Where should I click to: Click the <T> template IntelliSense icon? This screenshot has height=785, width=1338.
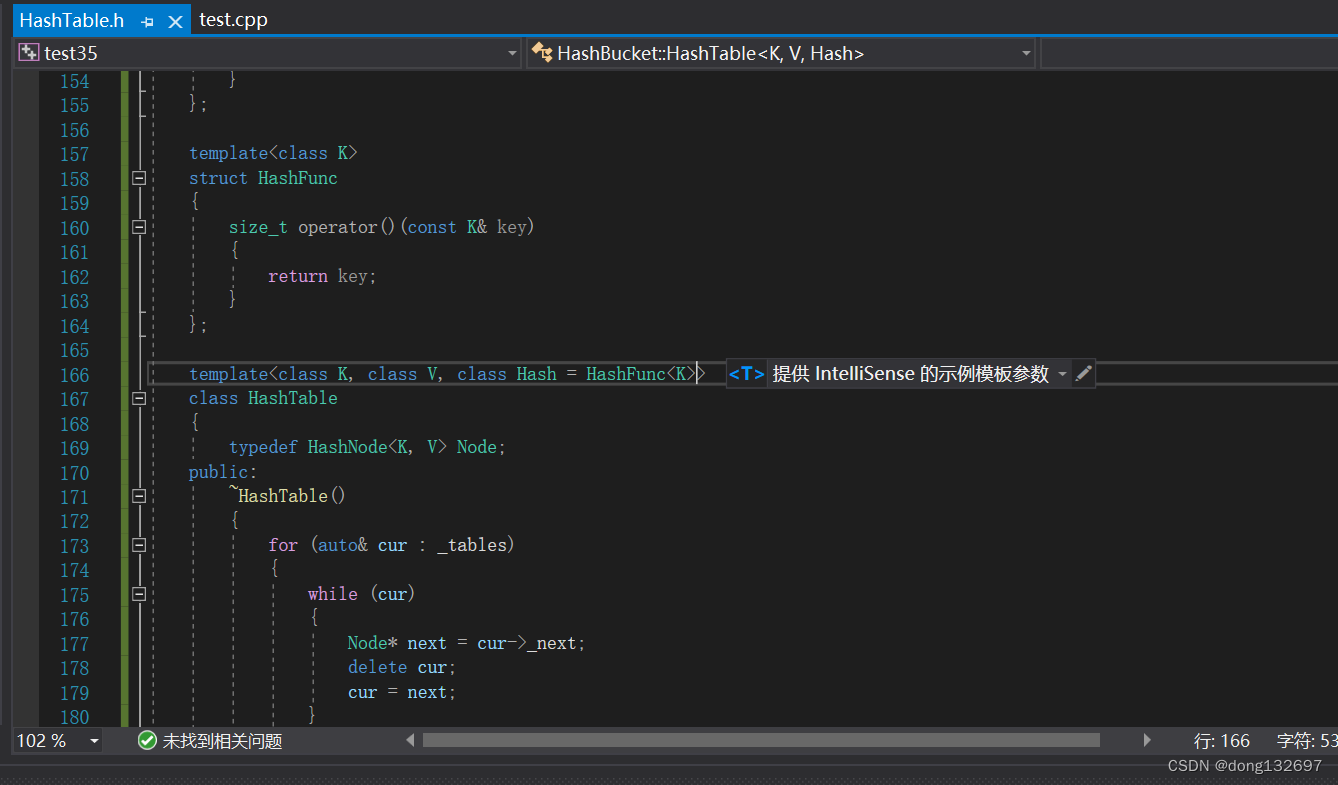point(747,374)
